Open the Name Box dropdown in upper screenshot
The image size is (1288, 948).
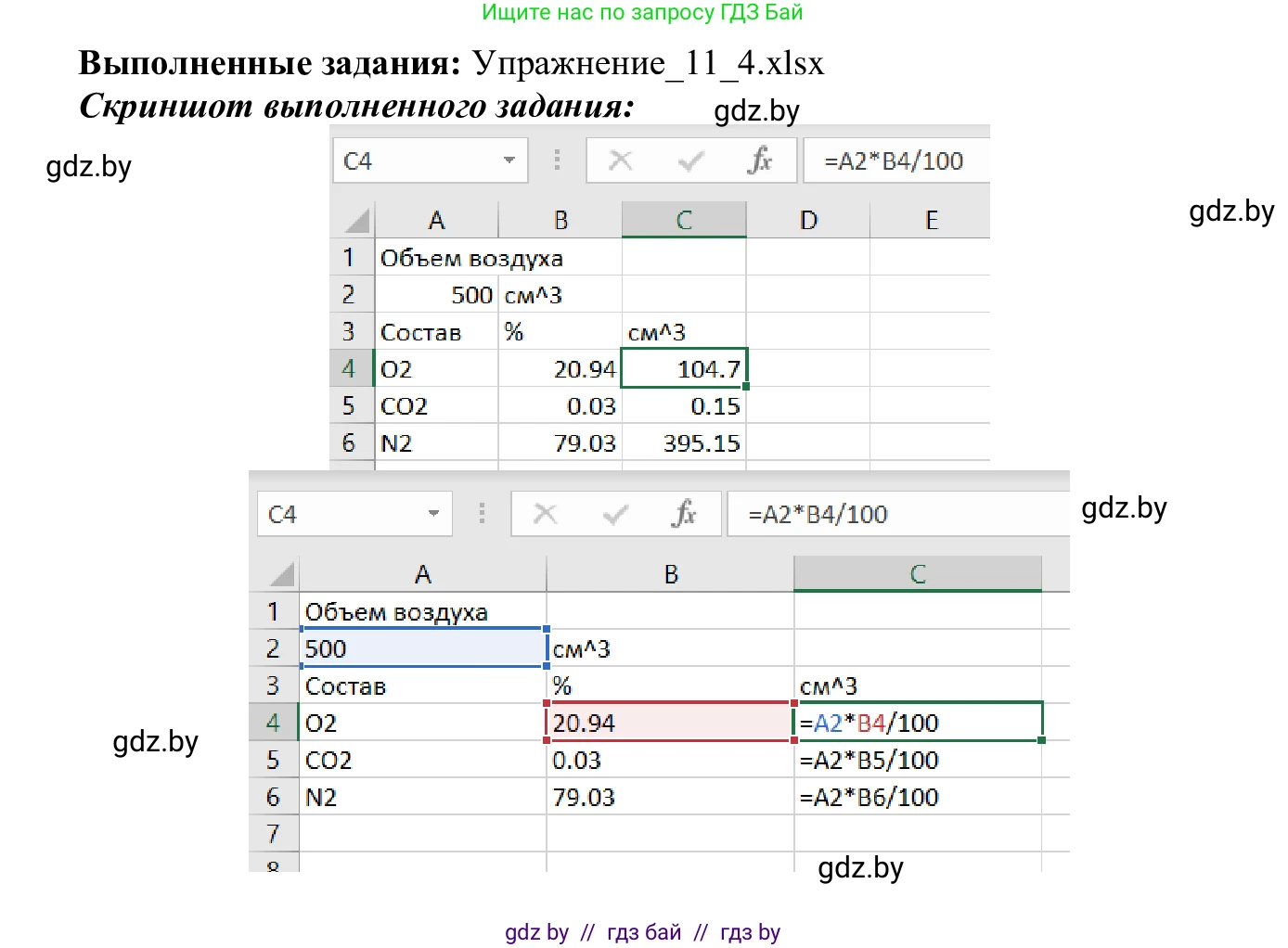[x=509, y=160]
